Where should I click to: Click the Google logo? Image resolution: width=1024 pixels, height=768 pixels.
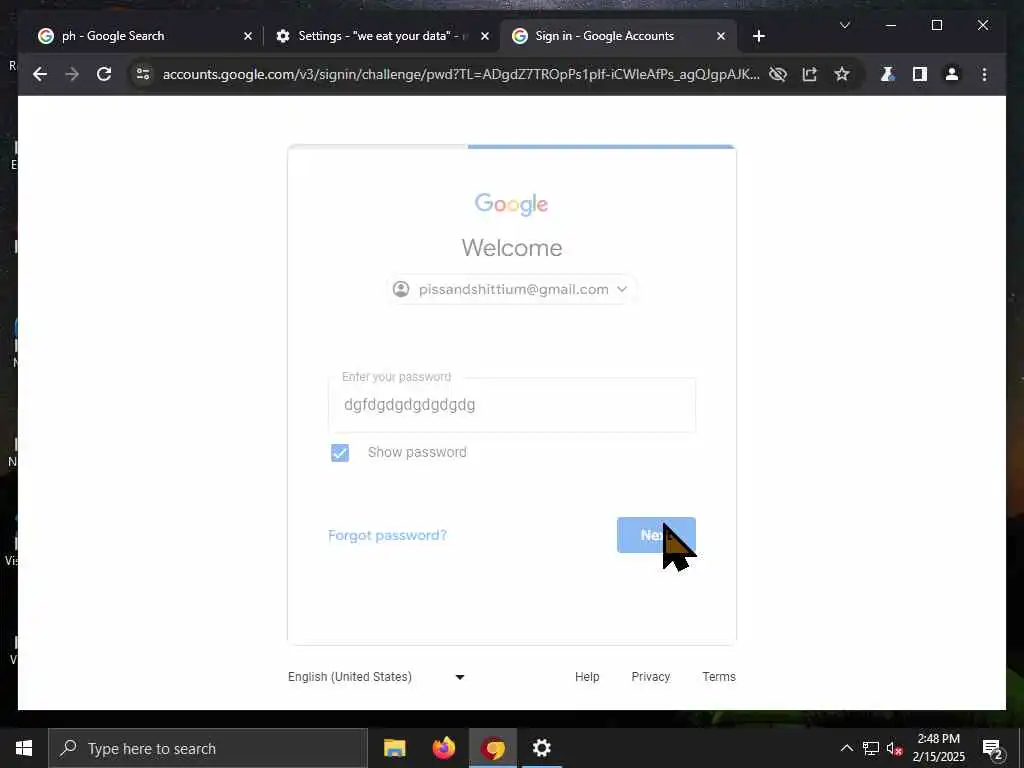coord(511,204)
